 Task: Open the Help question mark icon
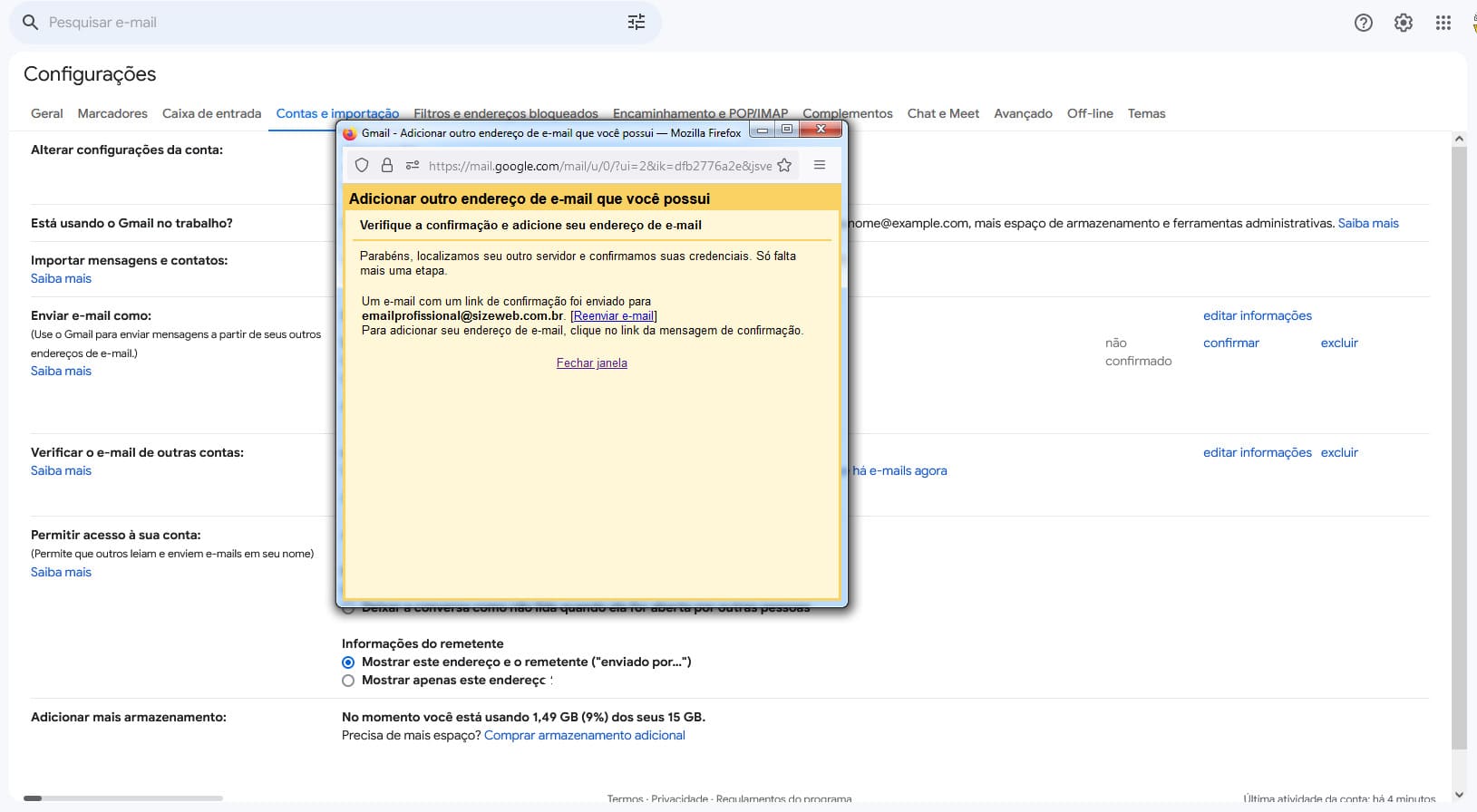tap(1363, 23)
